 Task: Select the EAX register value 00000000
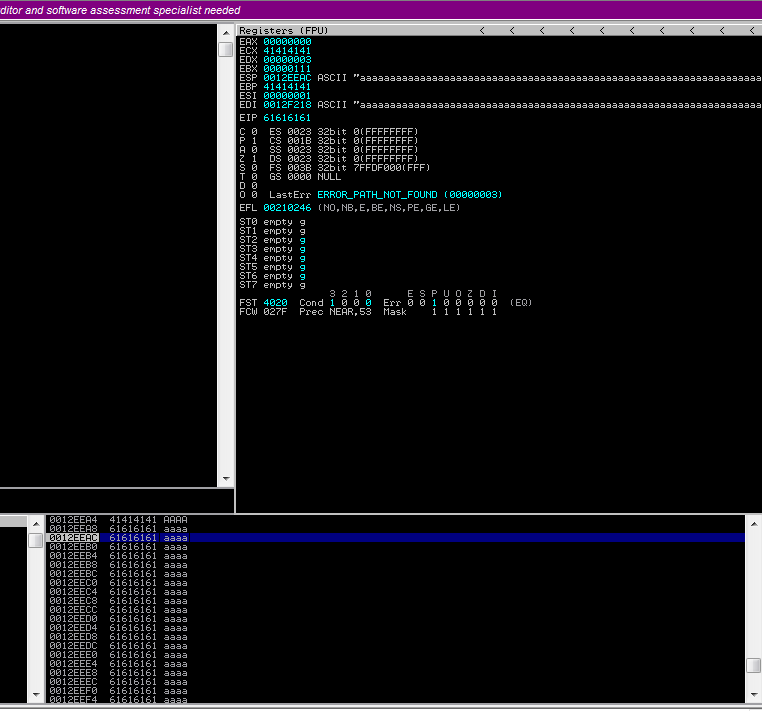click(x=287, y=42)
